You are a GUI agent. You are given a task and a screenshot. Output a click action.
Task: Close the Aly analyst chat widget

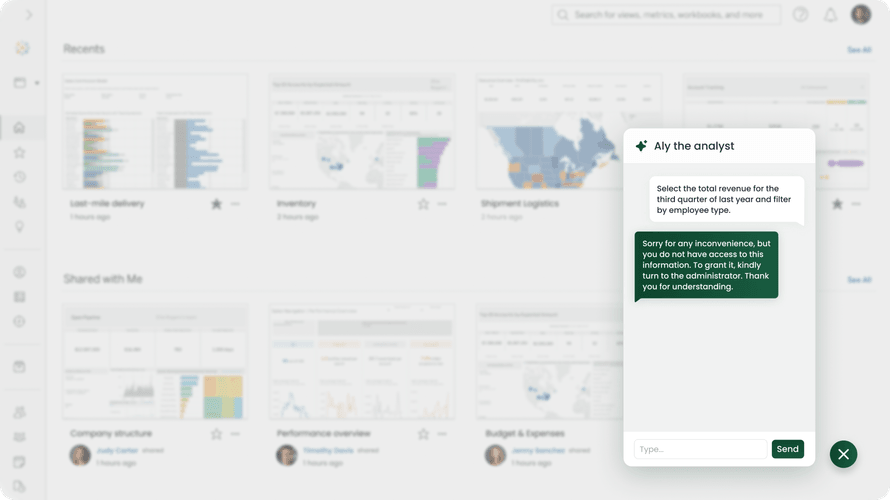click(843, 454)
